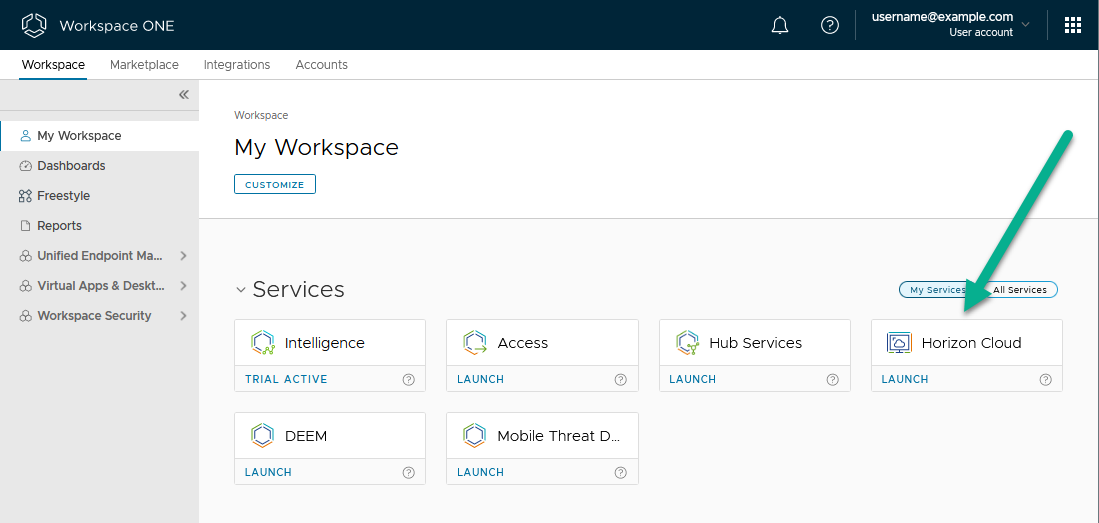Open the apps grid launcher icon
The height and width of the screenshot is (523, 1099).
(x=1073, y=26)
